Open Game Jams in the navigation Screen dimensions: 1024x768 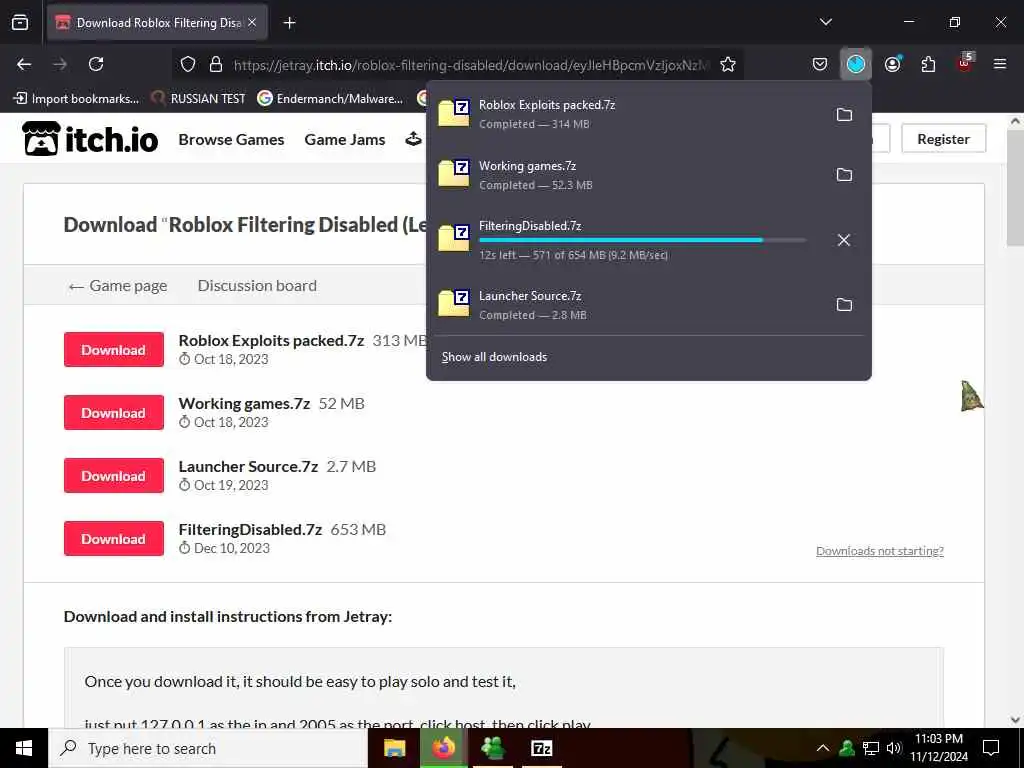(345, 139)
